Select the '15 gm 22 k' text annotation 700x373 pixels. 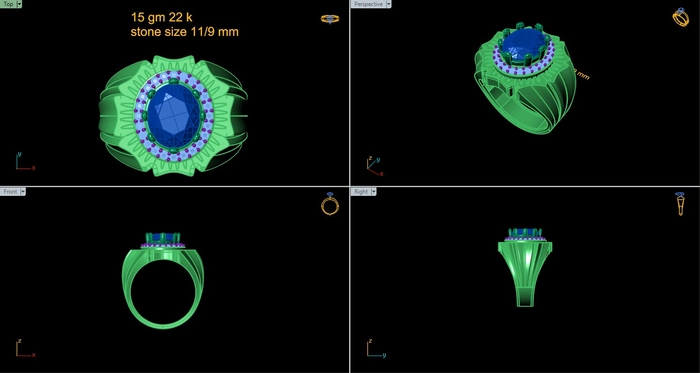(x=162, y=17)
